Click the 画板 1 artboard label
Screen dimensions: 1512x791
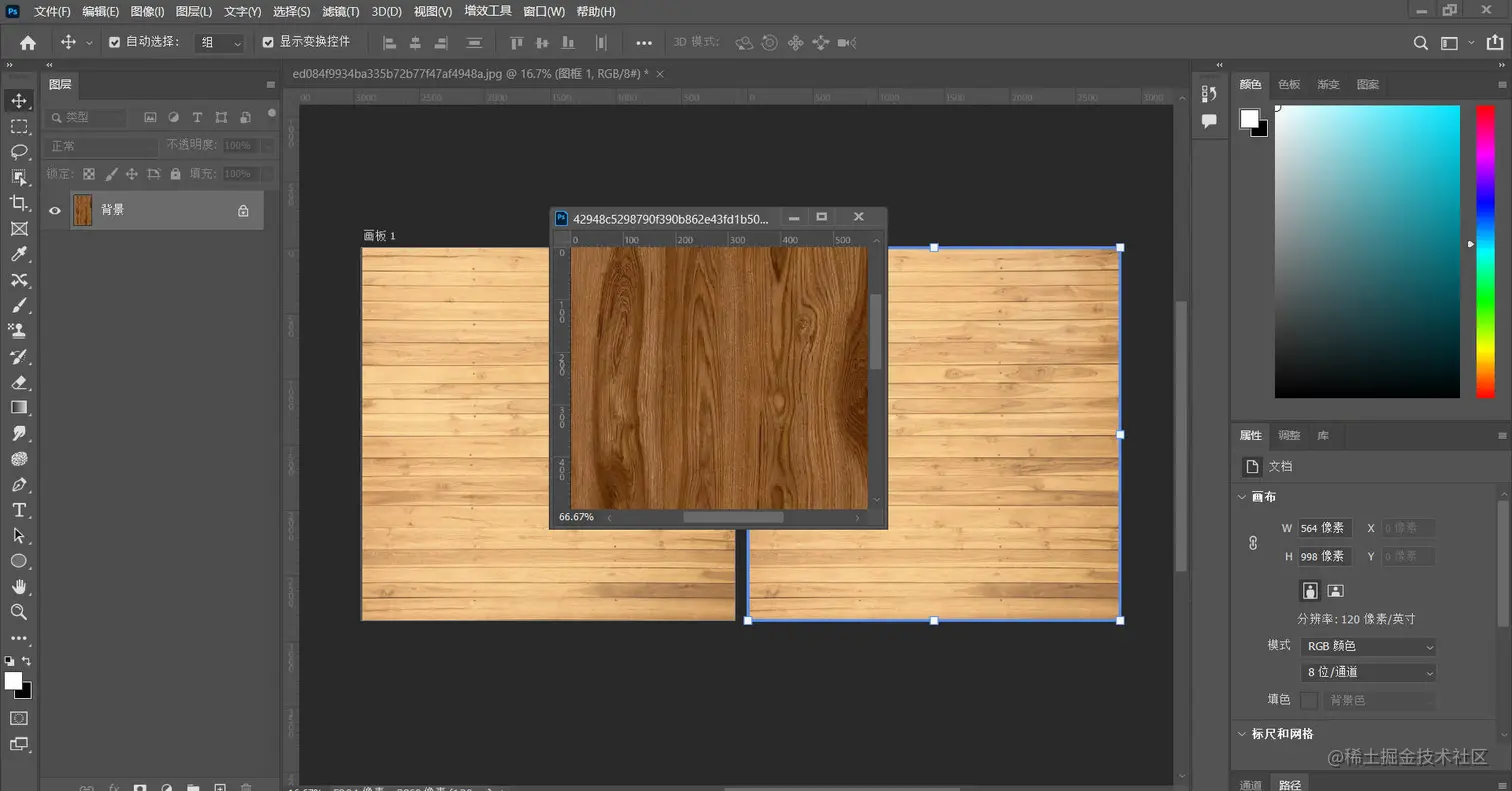pos(379,236)
